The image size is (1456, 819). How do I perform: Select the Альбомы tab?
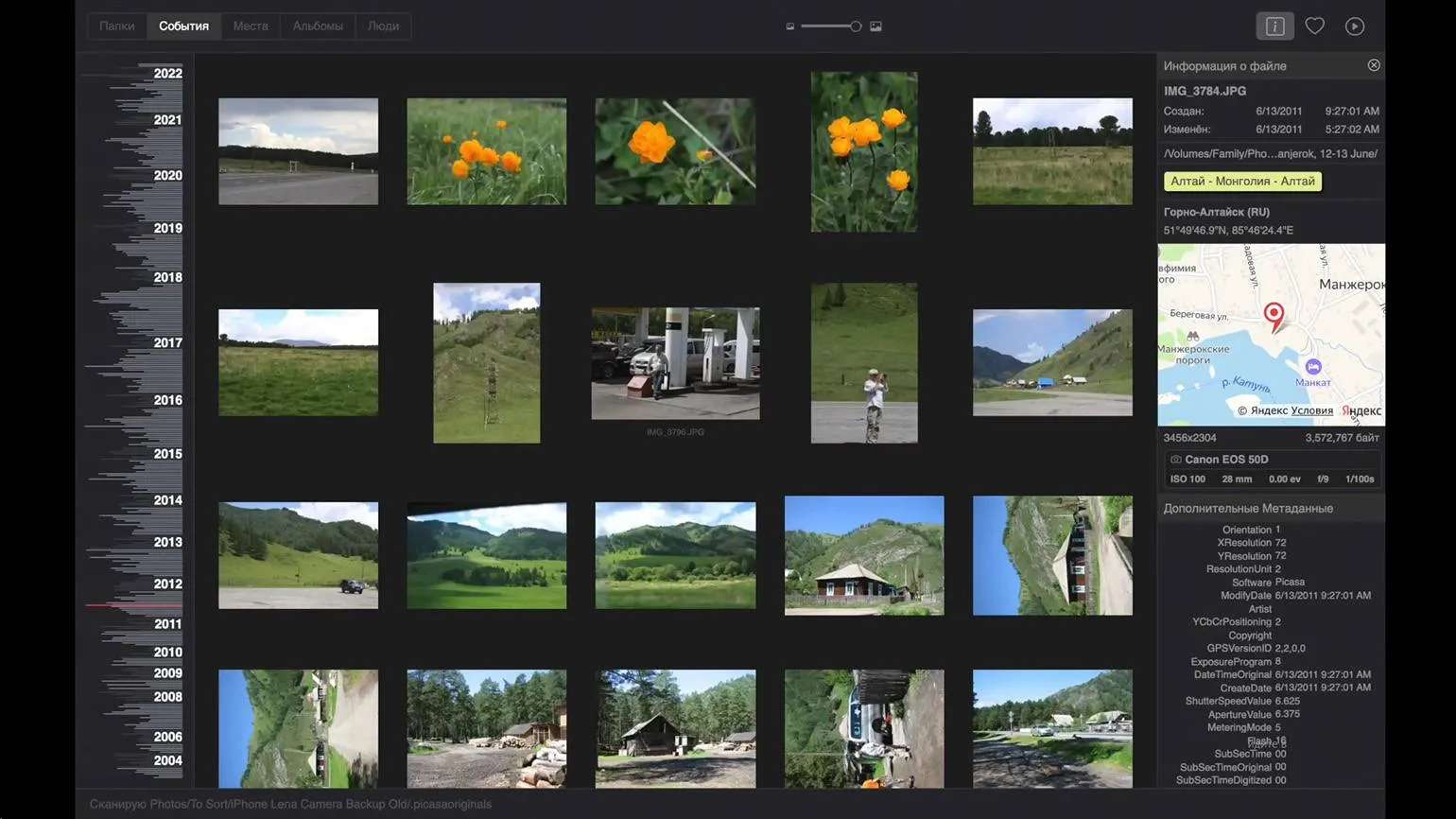pyautogui.click(x=318, y=26)
